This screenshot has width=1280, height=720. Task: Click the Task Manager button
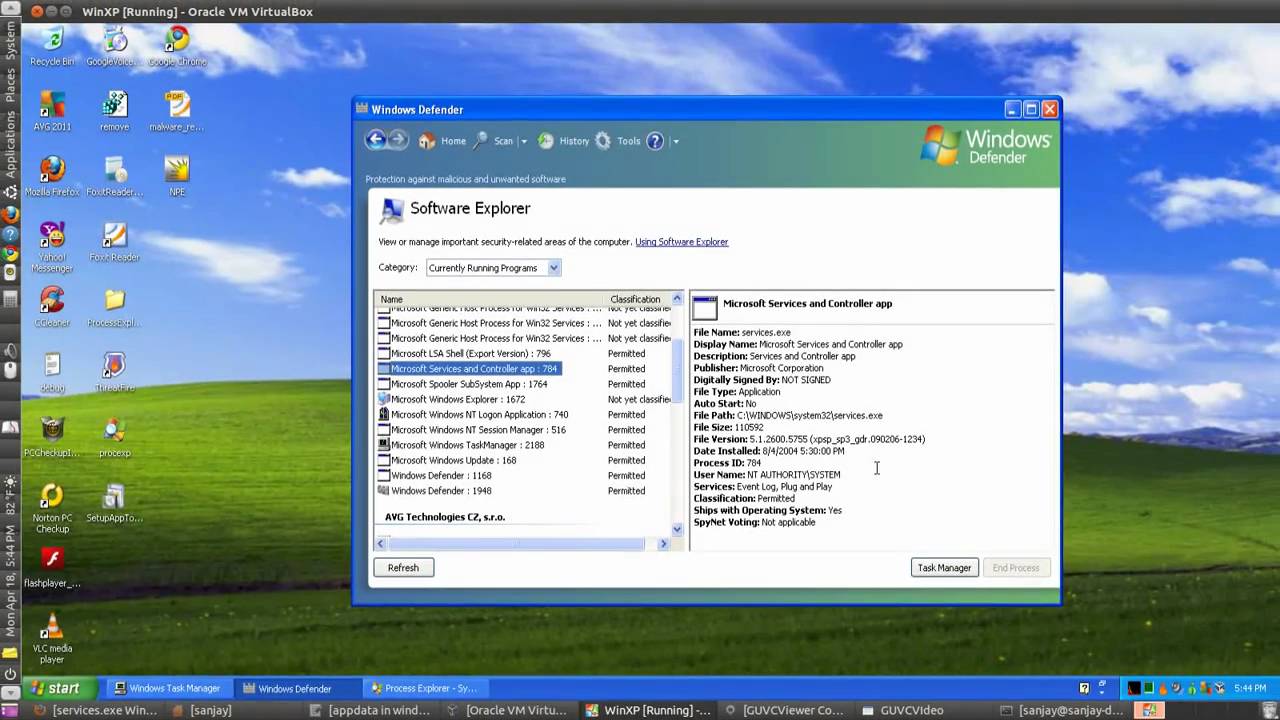[x=944, y=568]
